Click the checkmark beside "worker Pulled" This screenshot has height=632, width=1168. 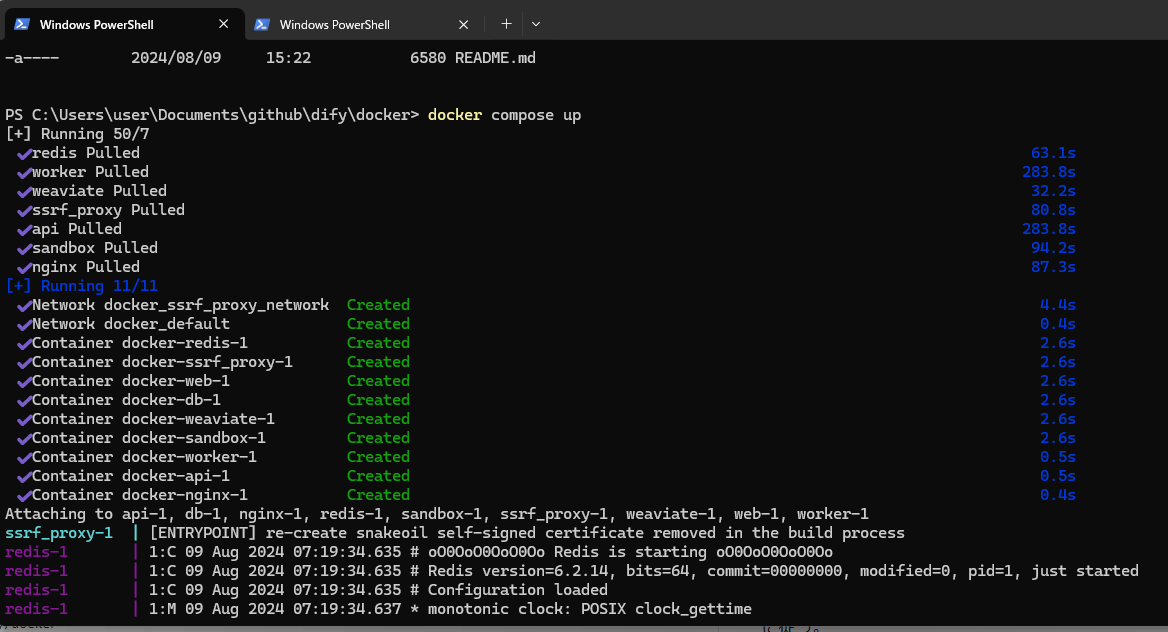click(23, 171)
